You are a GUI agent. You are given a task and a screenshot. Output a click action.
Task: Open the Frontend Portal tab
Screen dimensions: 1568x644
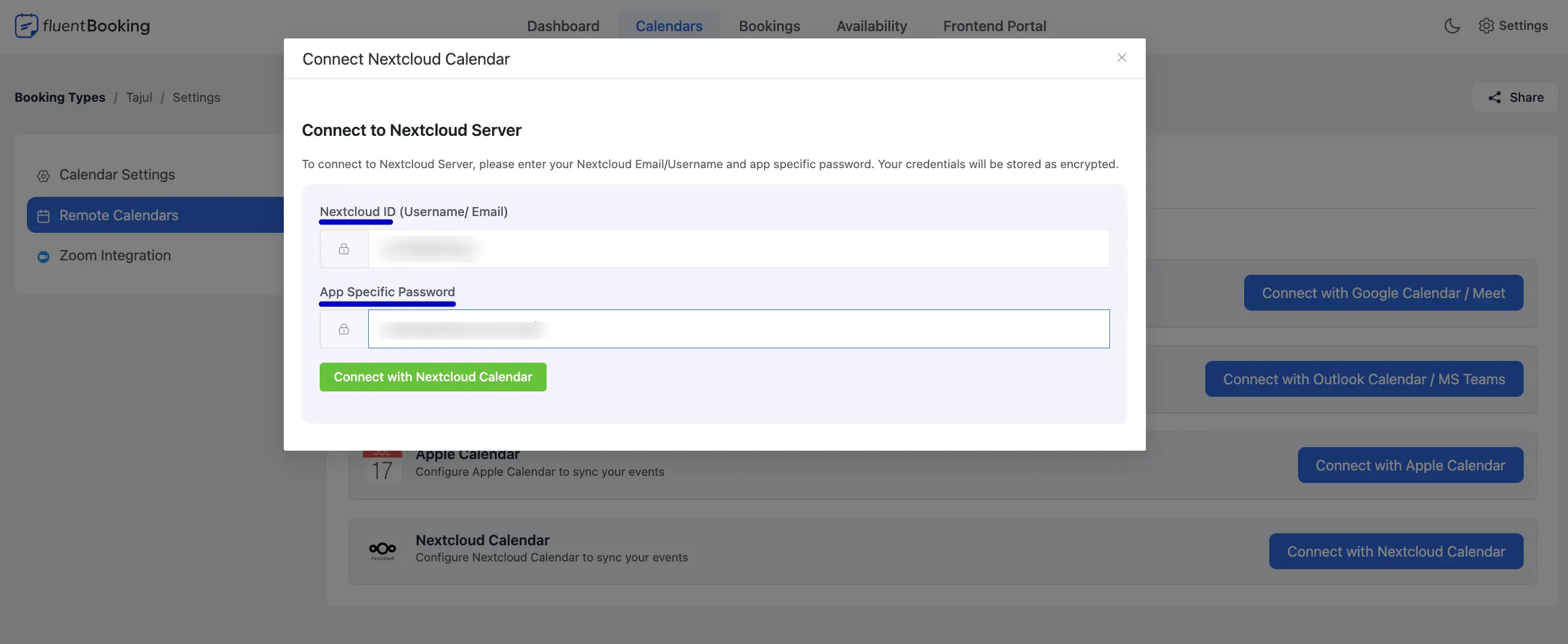tap(994, 26)
